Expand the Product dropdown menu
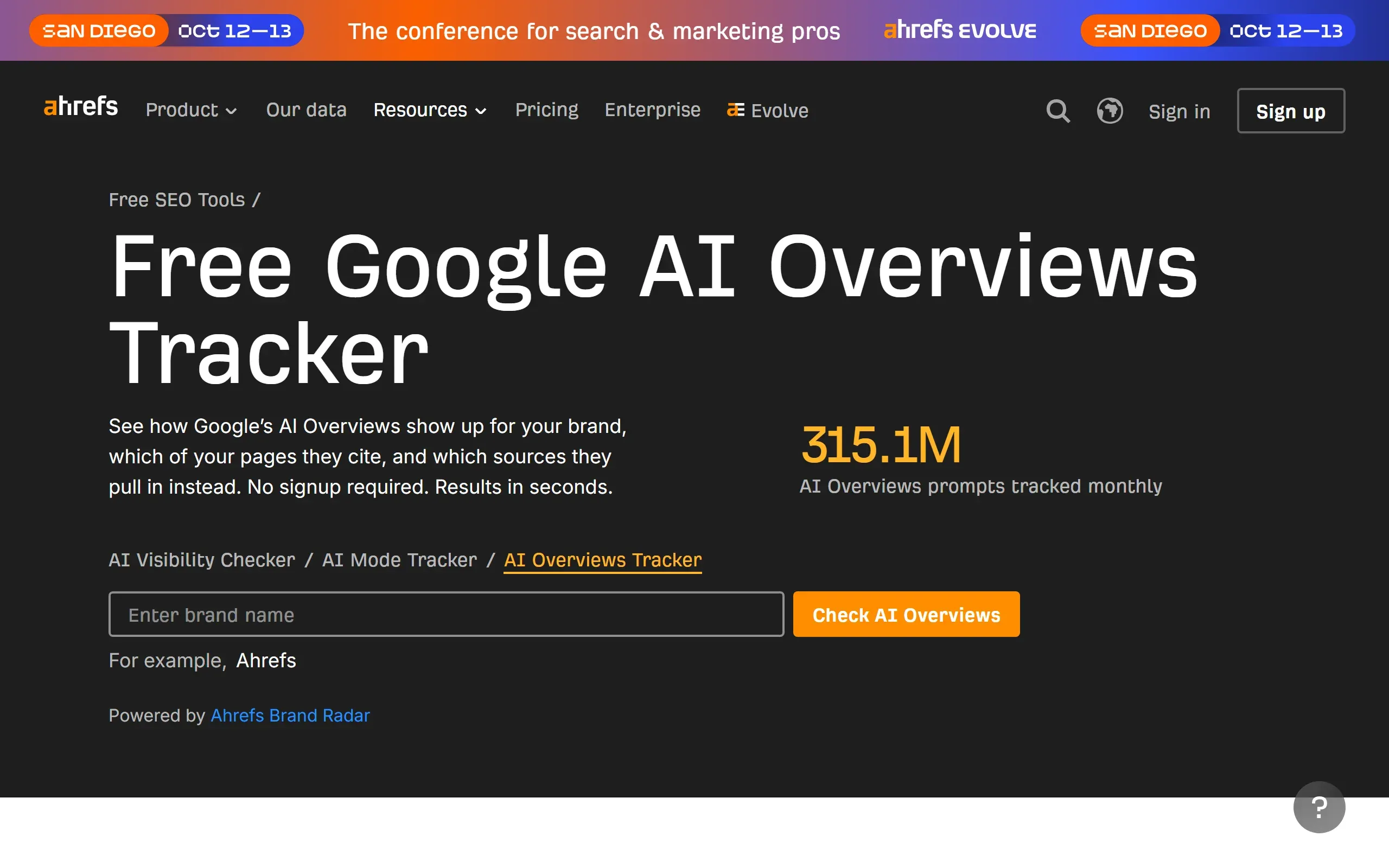Image resolution: width=1389 pixels, height=868 pixels. (191, 110)
